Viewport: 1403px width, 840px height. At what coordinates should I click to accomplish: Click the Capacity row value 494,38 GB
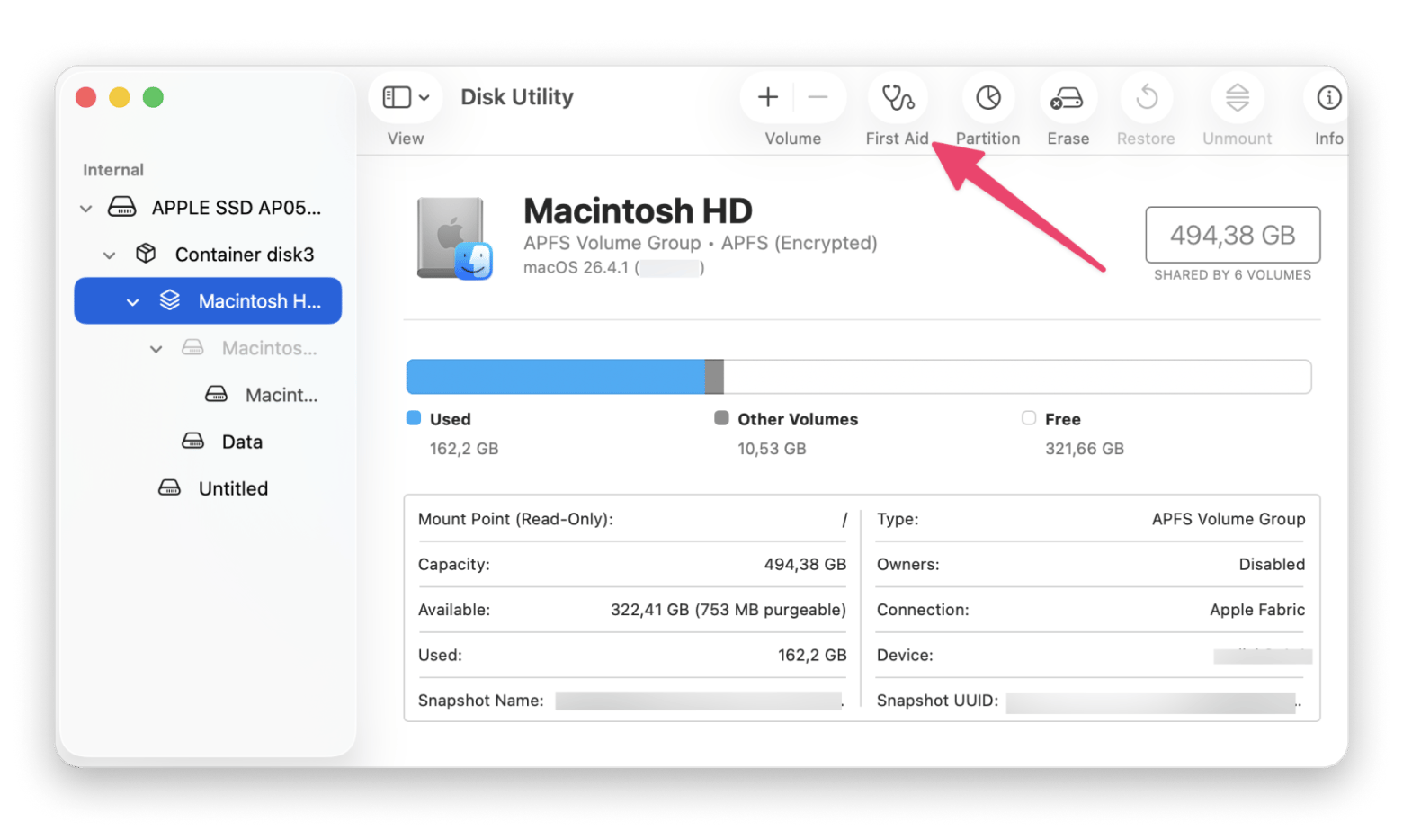click(805, 565)
